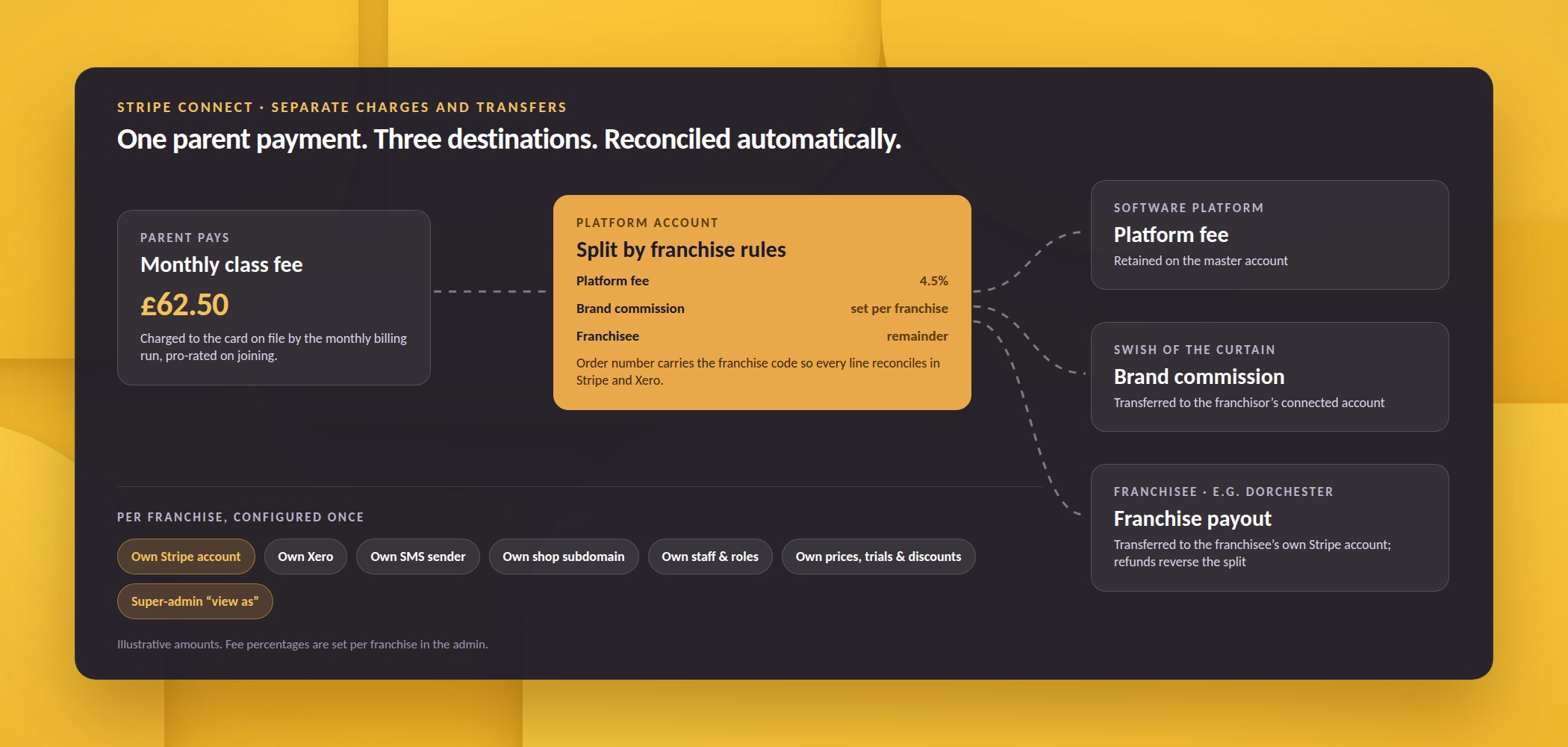This screenshot has height=747, width=1568.
Task: Open the Software Platform fee card
Action: (1269, 235)
